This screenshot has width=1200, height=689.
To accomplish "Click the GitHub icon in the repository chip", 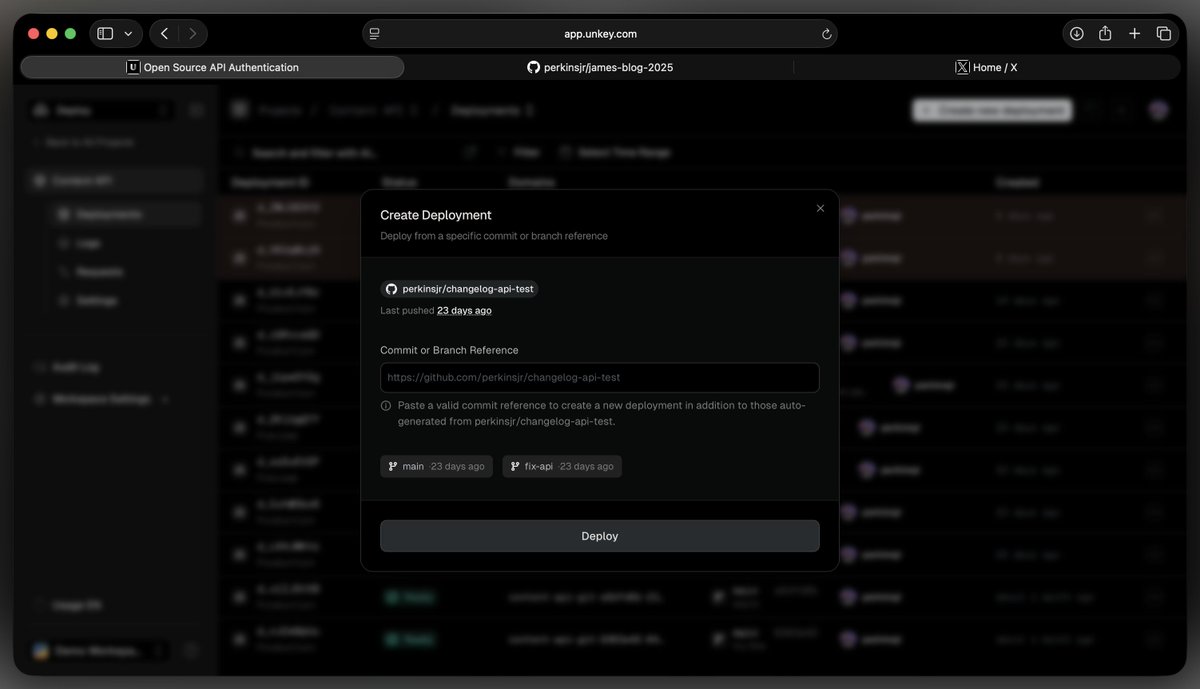I will (391, 289).
